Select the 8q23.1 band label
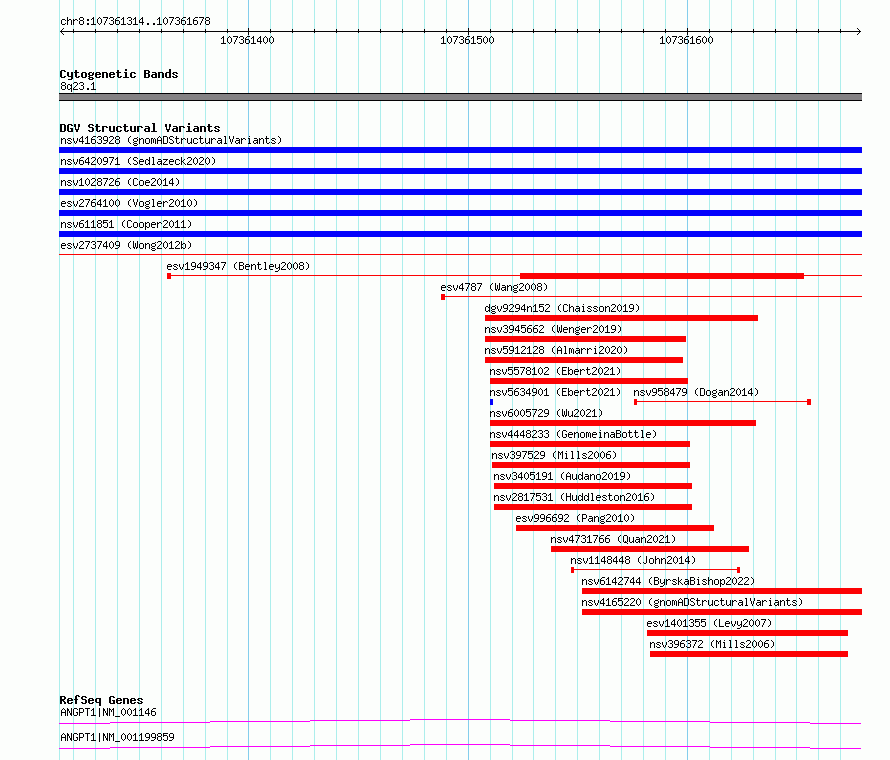 78,86
